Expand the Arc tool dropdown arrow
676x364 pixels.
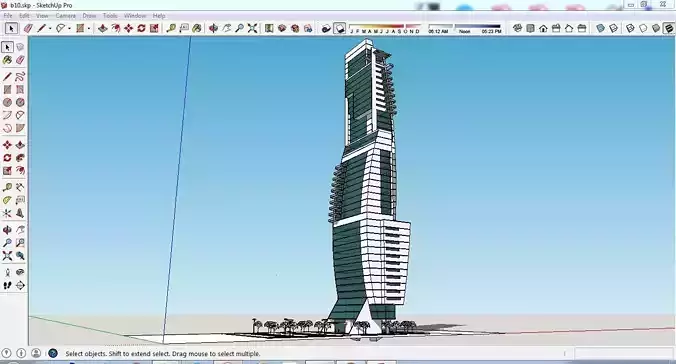click(69, 29)
